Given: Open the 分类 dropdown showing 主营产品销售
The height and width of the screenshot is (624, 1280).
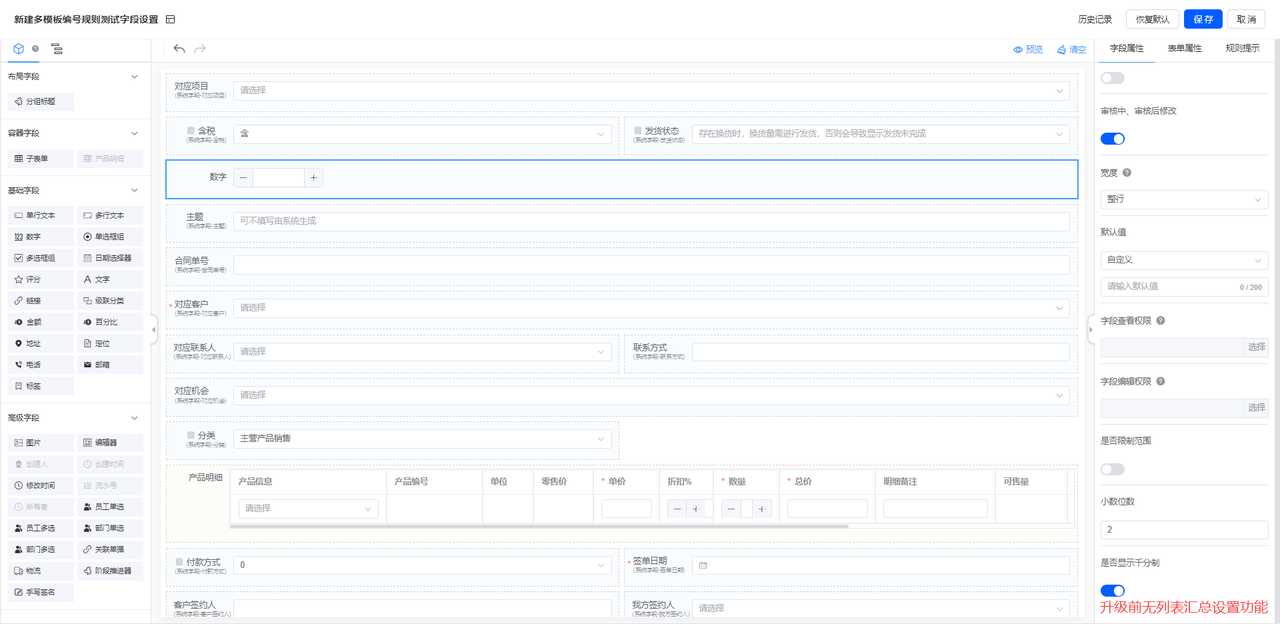Looking at the screenshot, I should coord(422,438).
